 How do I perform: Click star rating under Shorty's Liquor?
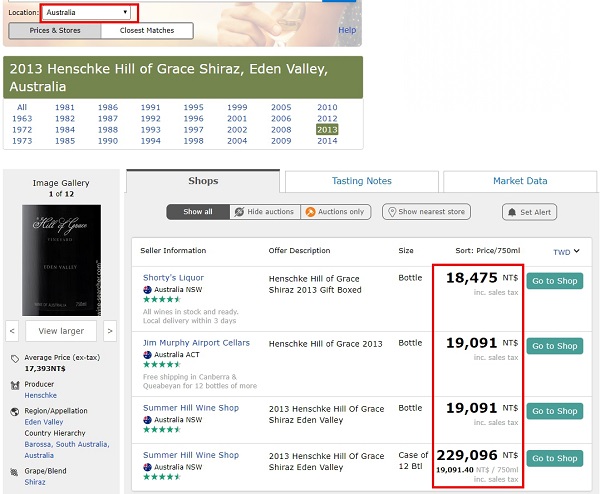161,299
